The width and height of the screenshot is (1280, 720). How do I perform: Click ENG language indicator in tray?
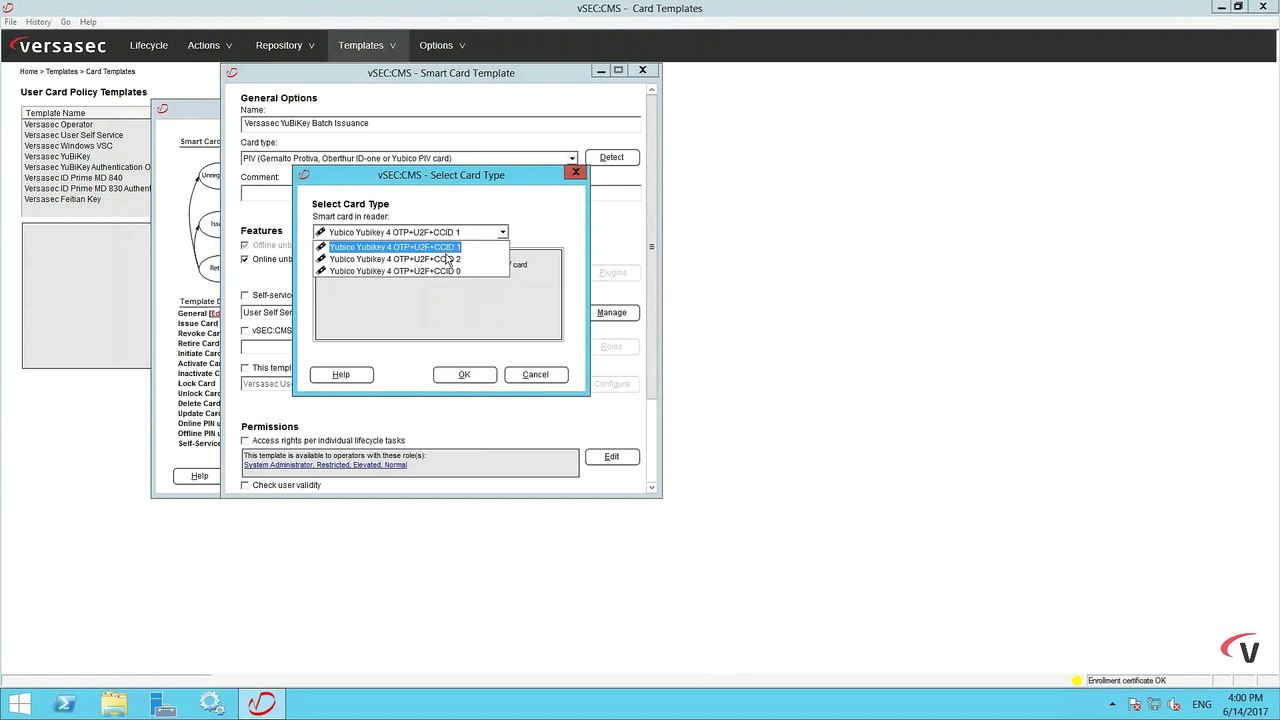point(1202,704)
